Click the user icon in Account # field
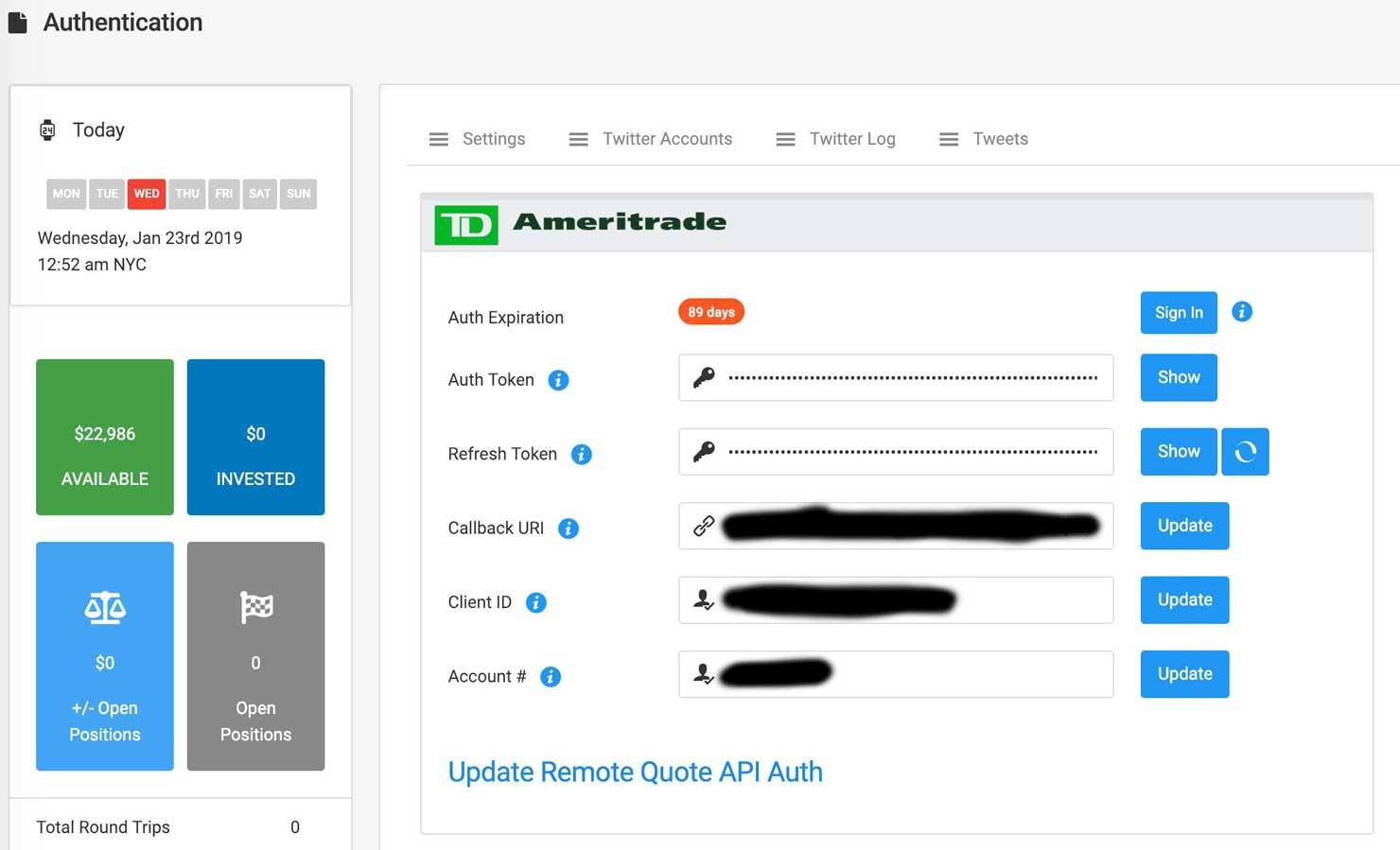This screenshot has height=850, width=1400. [x=703, y=674]
